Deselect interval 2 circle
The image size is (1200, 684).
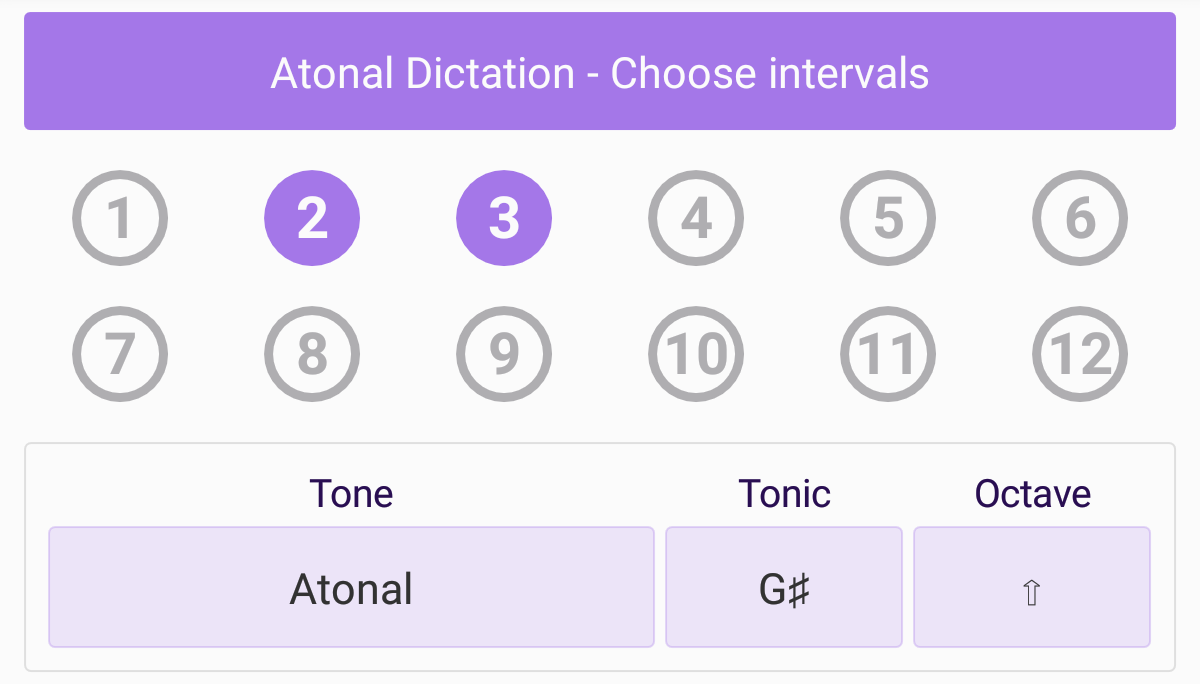coord(312,218)
